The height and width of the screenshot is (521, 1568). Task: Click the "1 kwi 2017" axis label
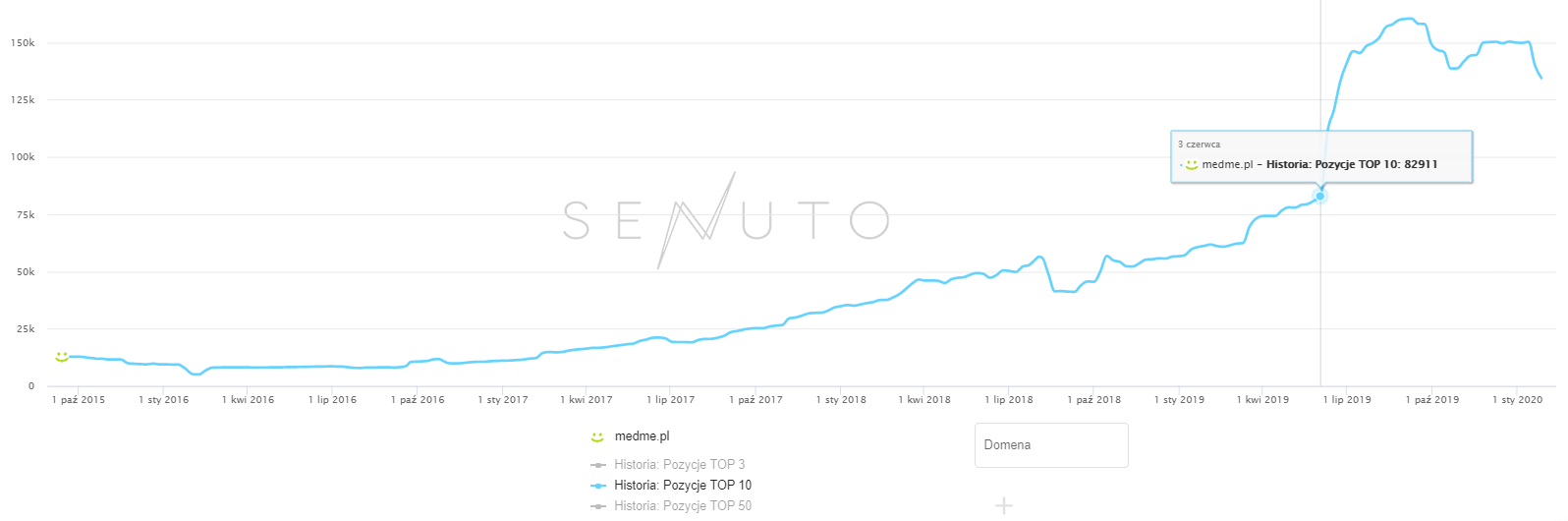[x=587, y=400]
